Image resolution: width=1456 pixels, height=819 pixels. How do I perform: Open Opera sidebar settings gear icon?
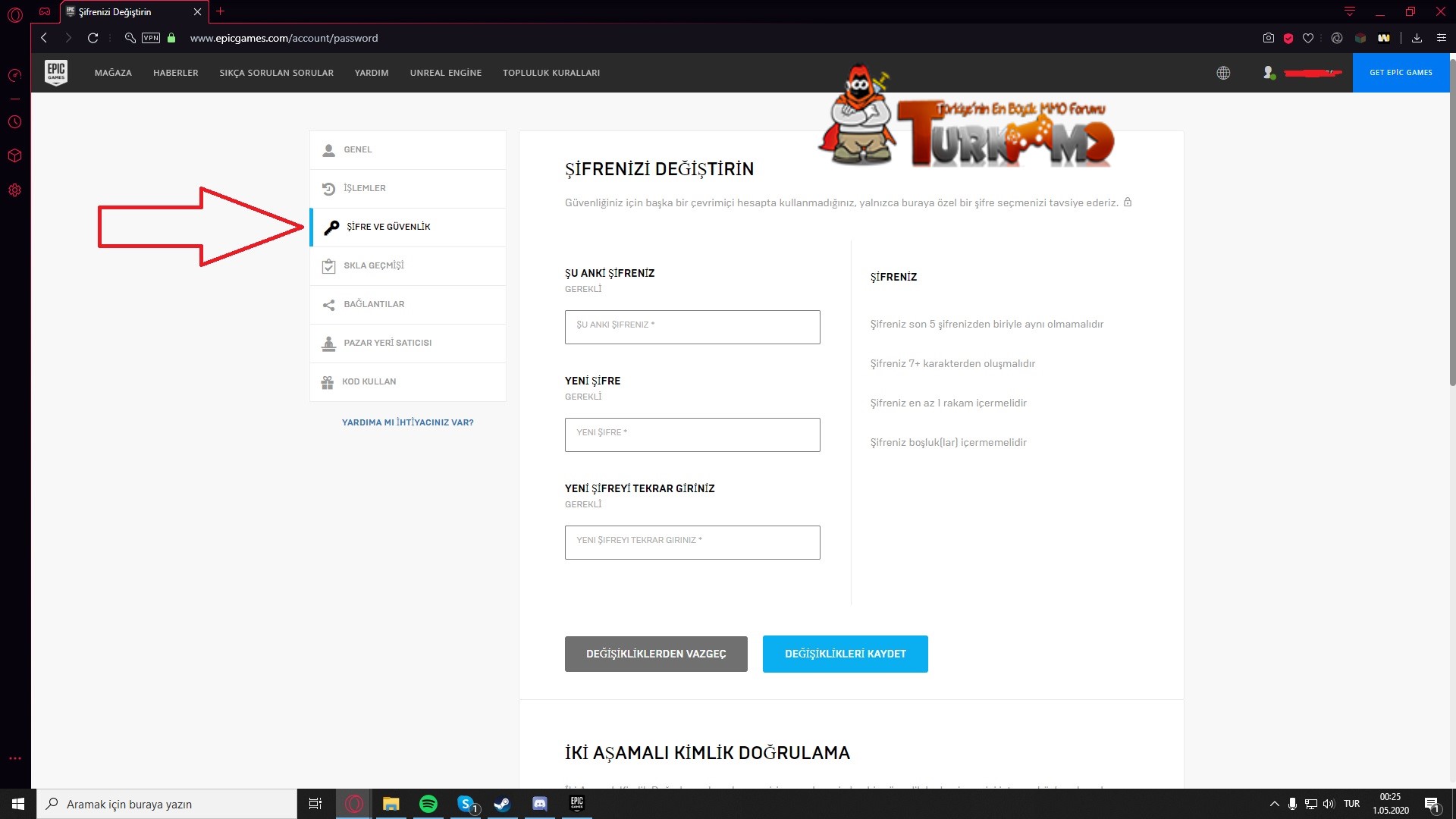14,190
